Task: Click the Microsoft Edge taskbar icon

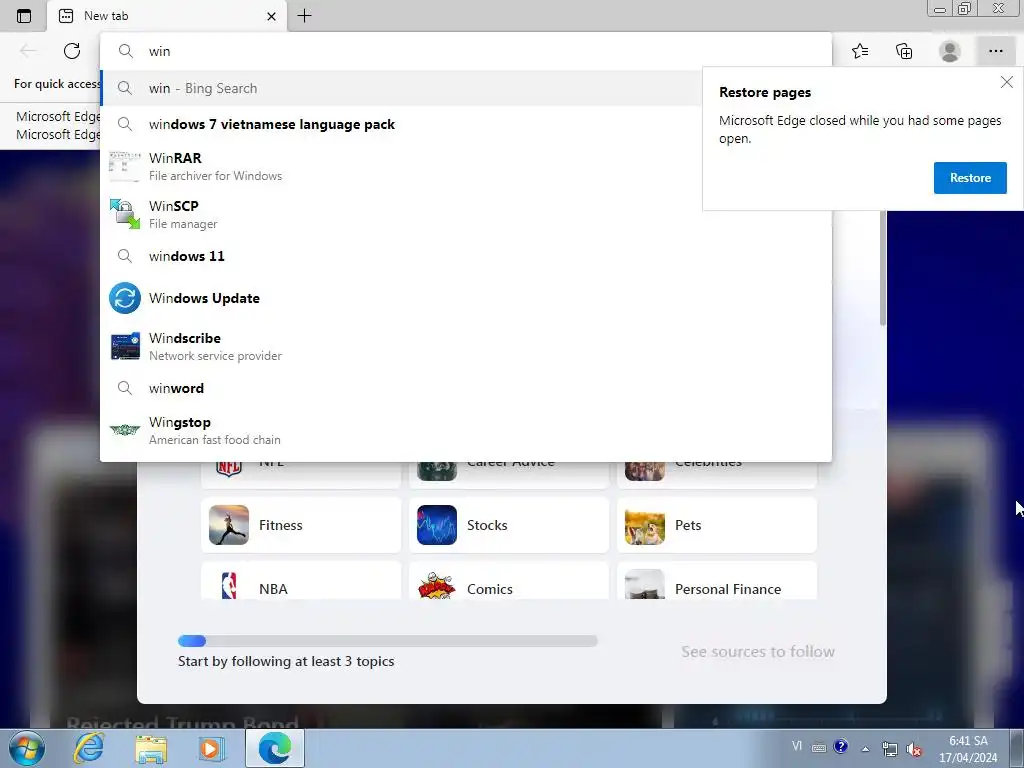Action: pos(275,748)
